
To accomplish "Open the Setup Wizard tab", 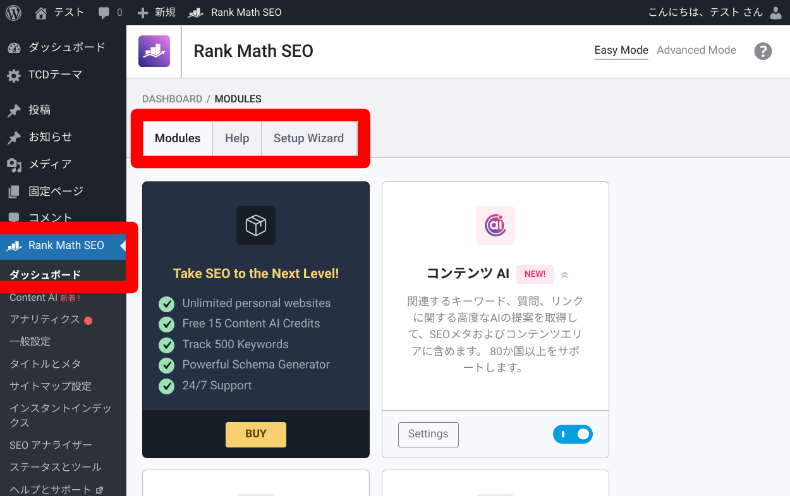I will pyautogui.click(x=308, y=138).
